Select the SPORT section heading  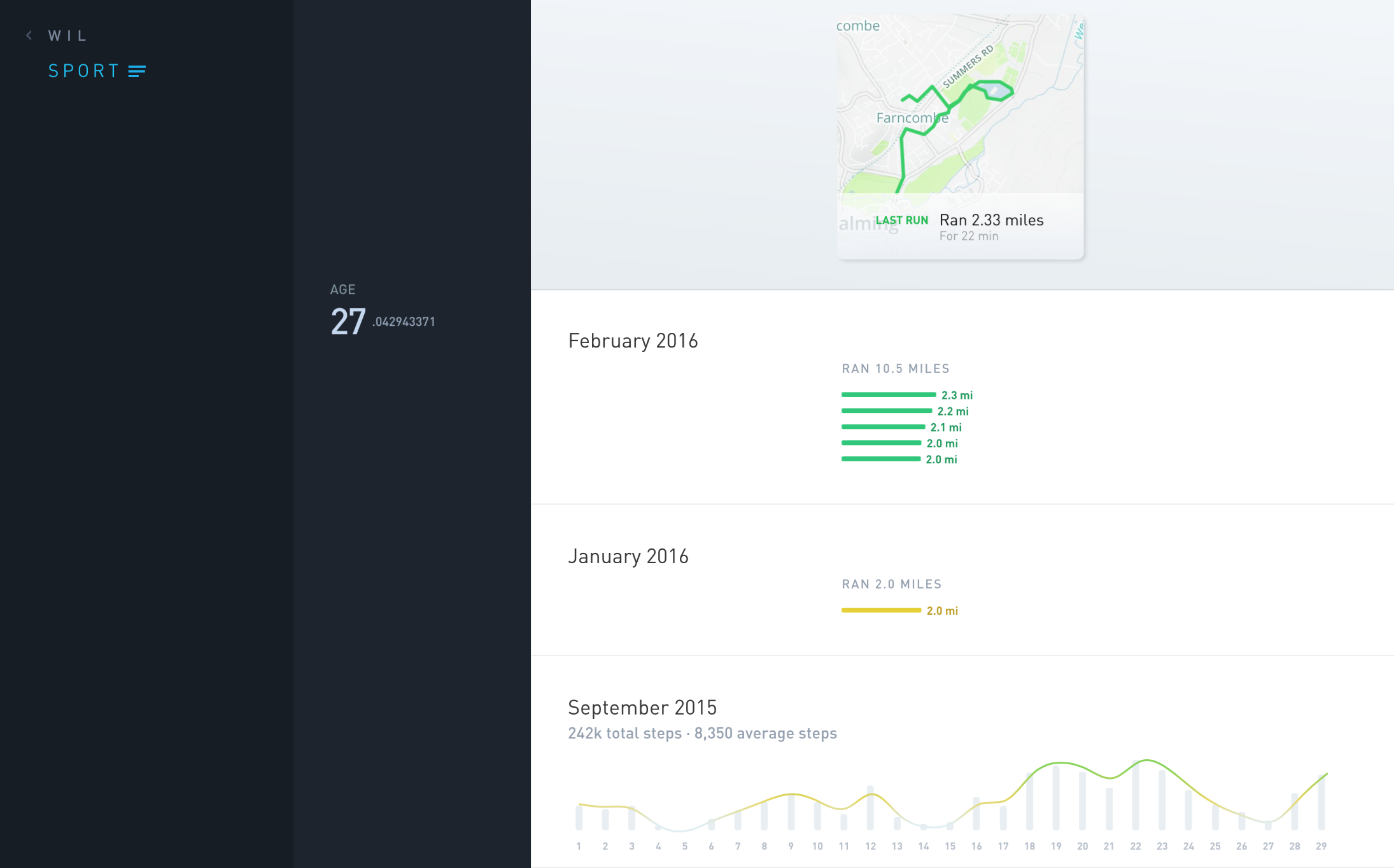[x=84, y=71]
